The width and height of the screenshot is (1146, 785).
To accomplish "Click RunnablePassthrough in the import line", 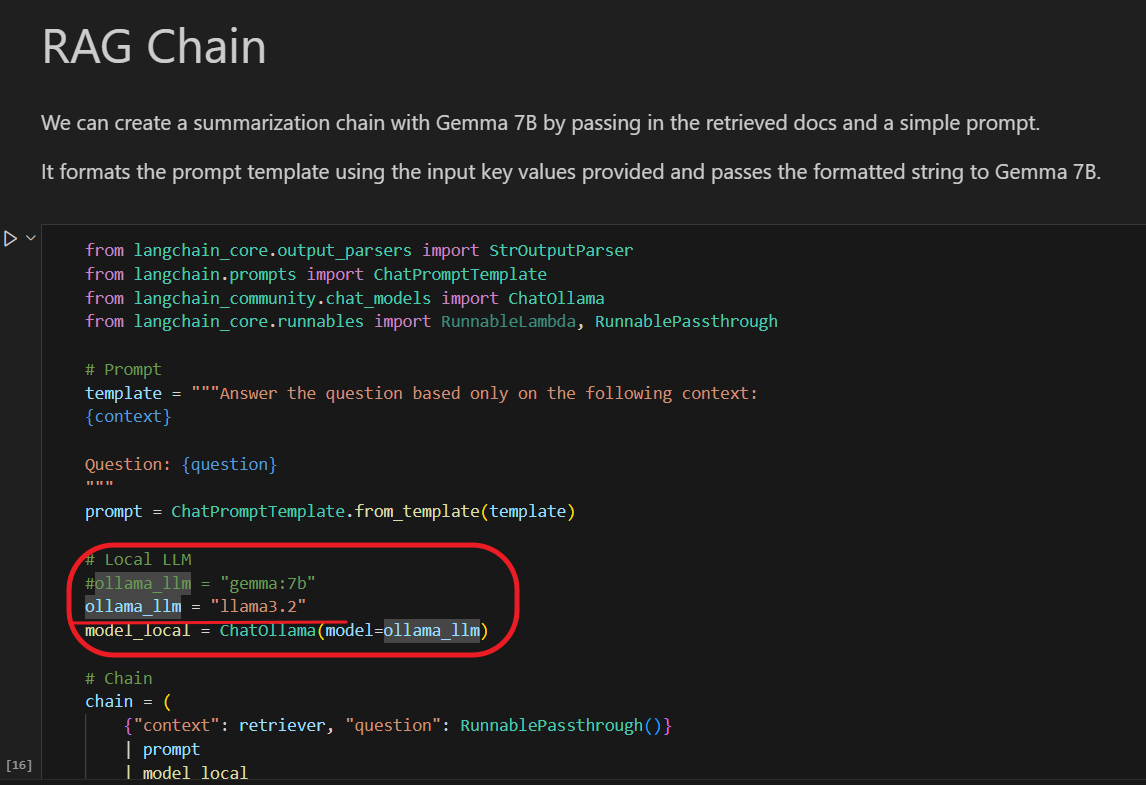I will click(686, 322).
